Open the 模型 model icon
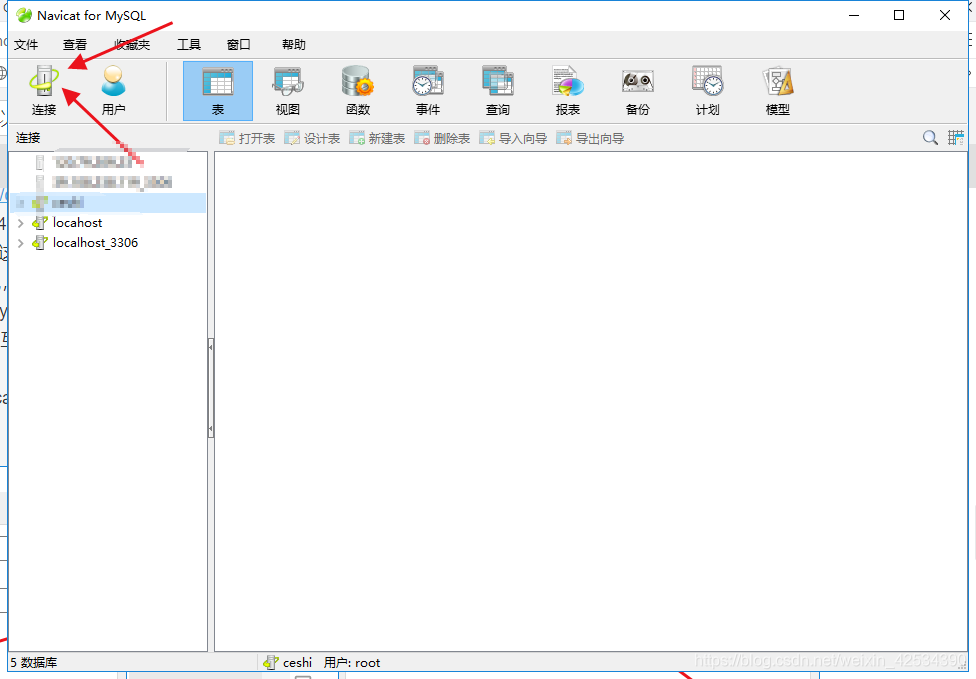The height and width of the screenshot is (679, 976). [777, 91]
